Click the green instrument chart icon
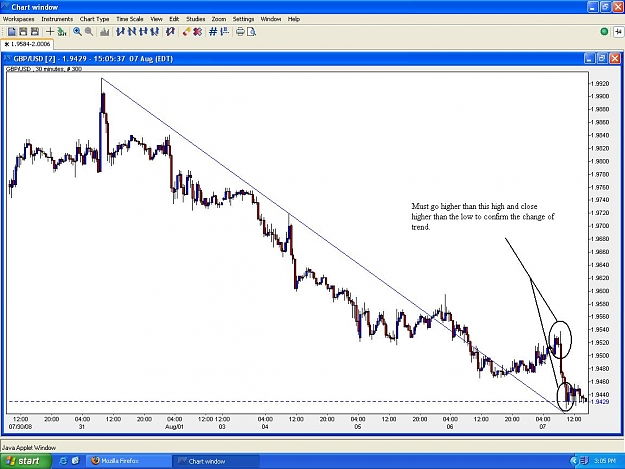This screenshot has height=469, width=625. pos(61,32)
